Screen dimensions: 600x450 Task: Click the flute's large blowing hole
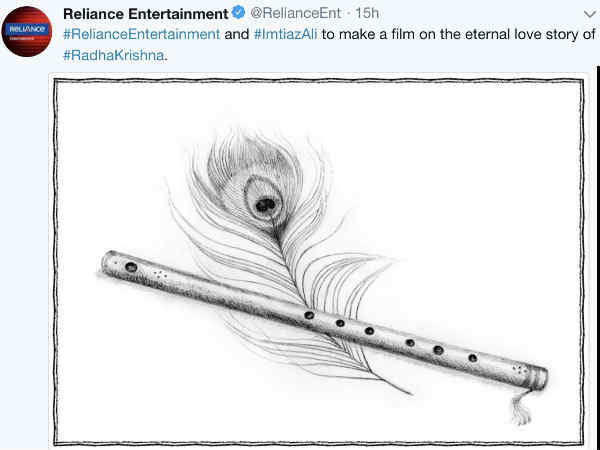pos(131,267)
